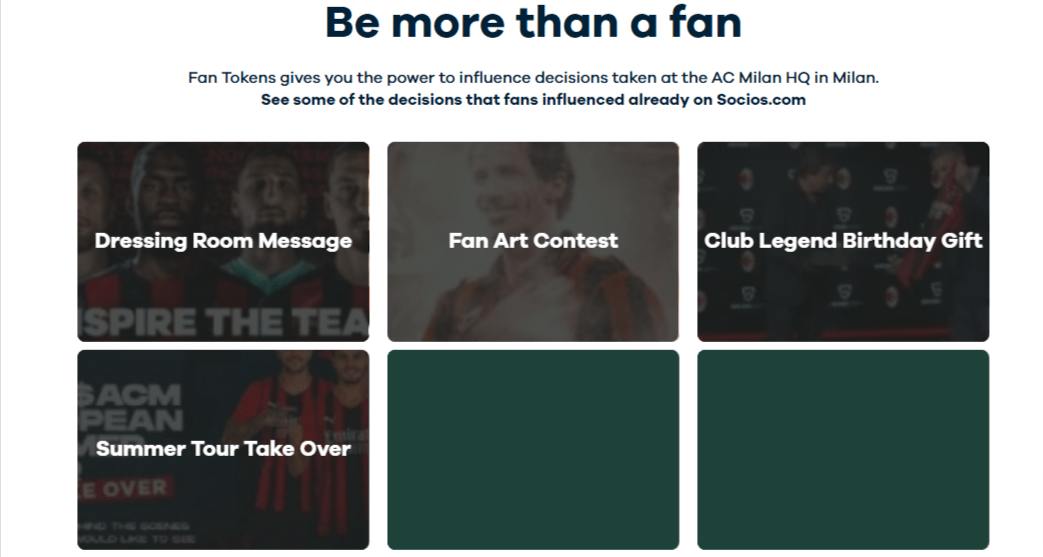The image size is (1043, 557).
Task: Click the 'Fan Art Contest' title text
Action: (533, 241)
